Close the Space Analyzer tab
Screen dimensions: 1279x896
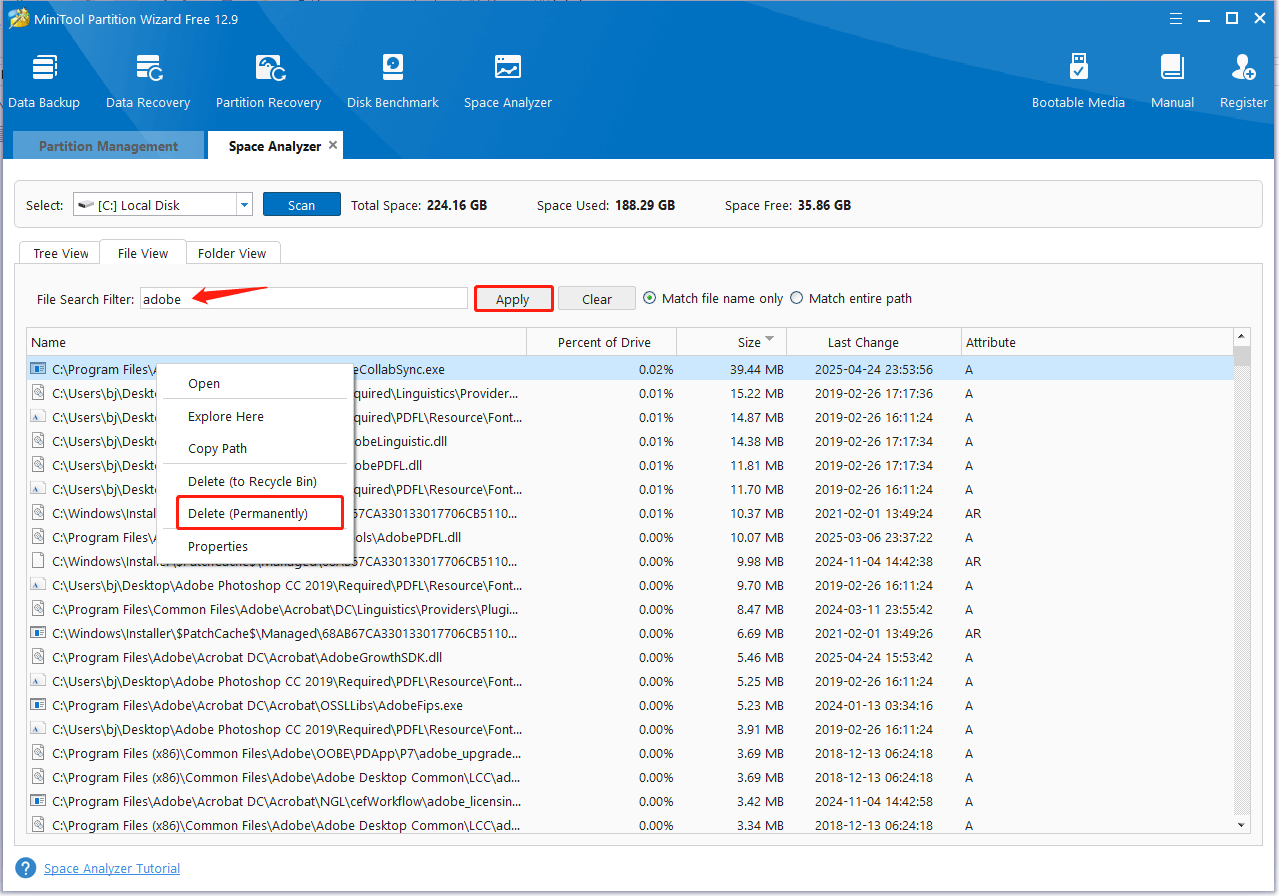click(333, 145)
